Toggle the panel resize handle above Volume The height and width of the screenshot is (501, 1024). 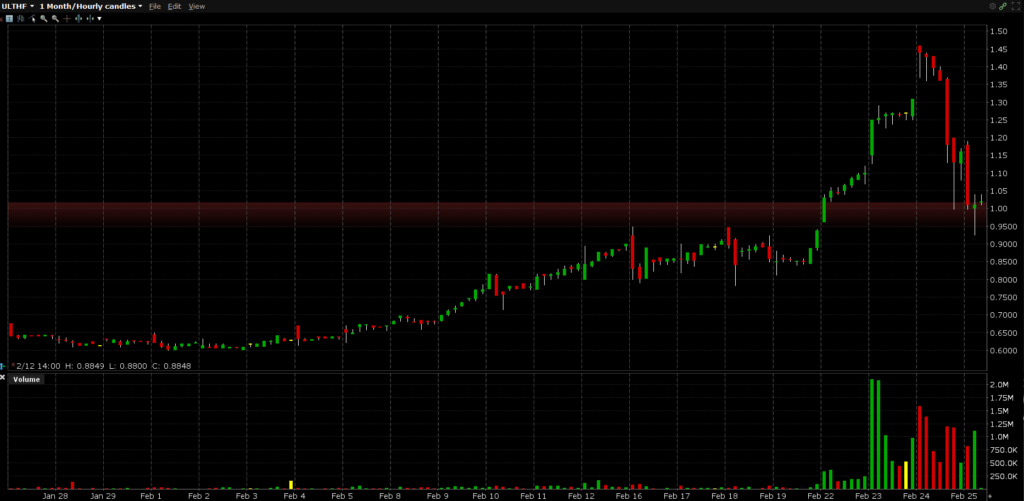(x=3, y=366)
